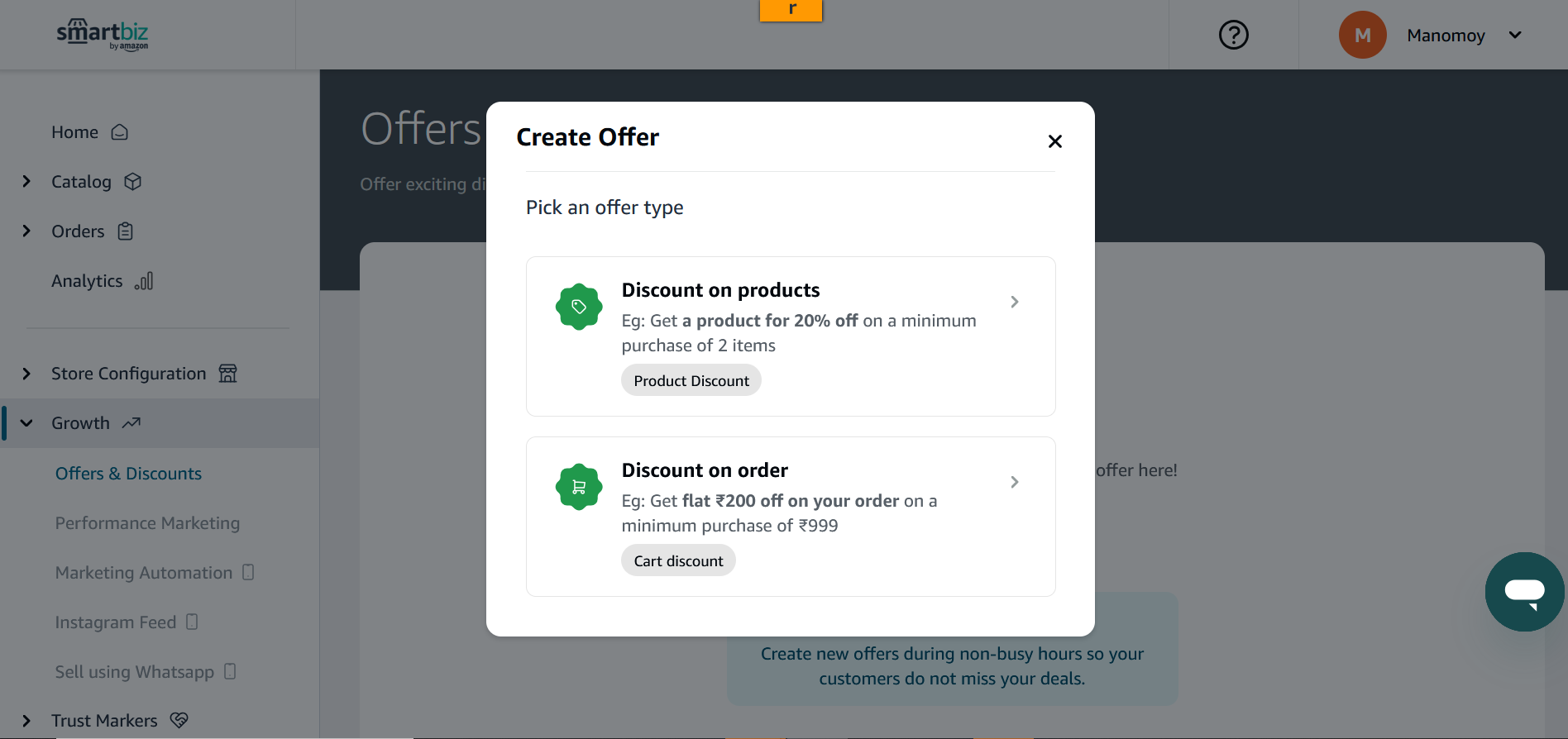This screenshot has width=1568, height=739.
Task: Open the chat support bubble
Action: point(1524,592)
